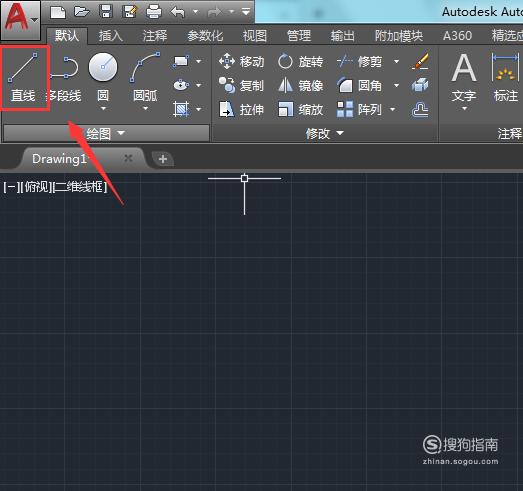Click the 复制 Copy tool

coord(241,85)
